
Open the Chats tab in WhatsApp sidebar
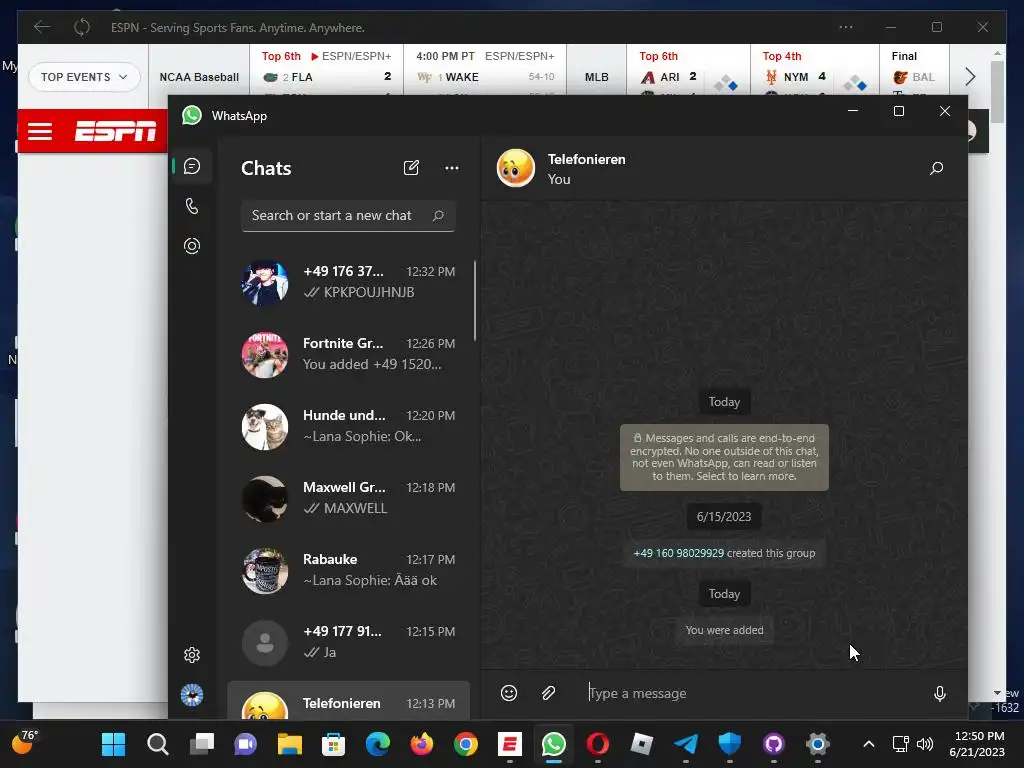pos(192,167)
